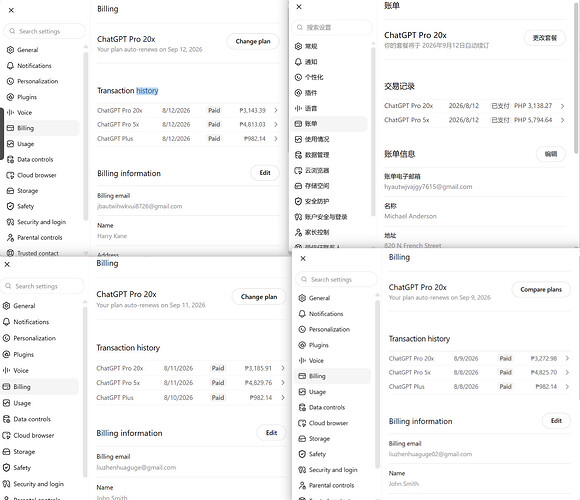The width and height of the screenshot is (580, 500).
Task: Click the 语音 waveform icon in Chinese window
Action: (298, 108)
